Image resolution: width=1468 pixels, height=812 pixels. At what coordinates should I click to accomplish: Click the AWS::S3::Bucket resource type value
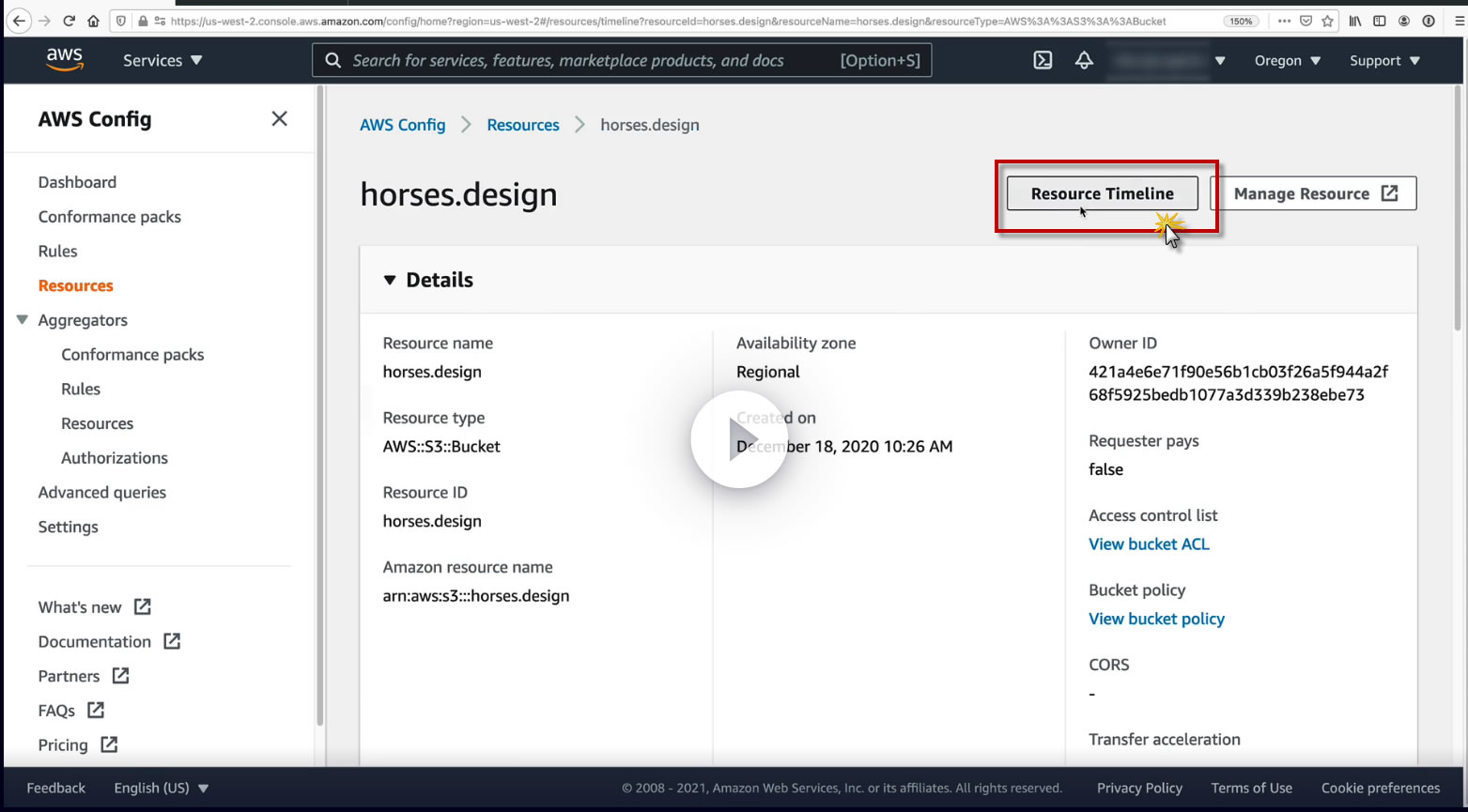pyautogui.click(x=441, y=447)
